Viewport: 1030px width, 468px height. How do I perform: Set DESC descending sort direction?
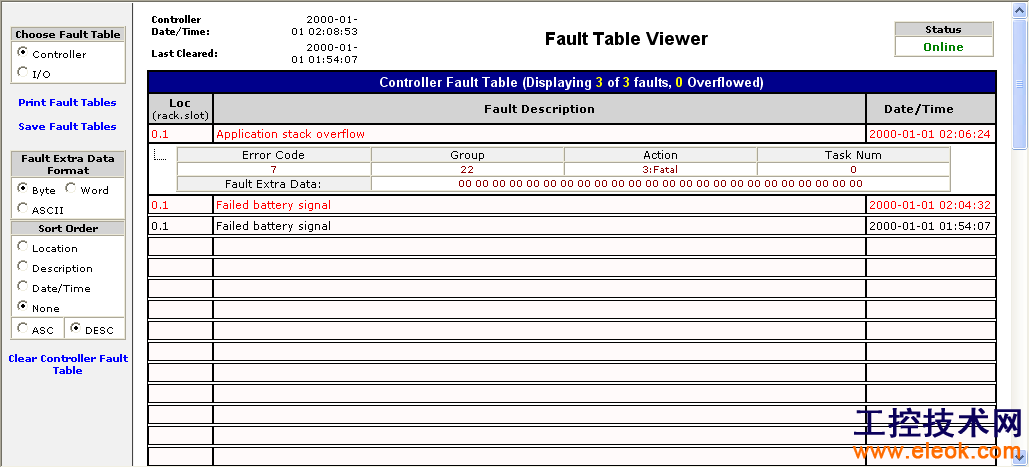click(76, 327)
